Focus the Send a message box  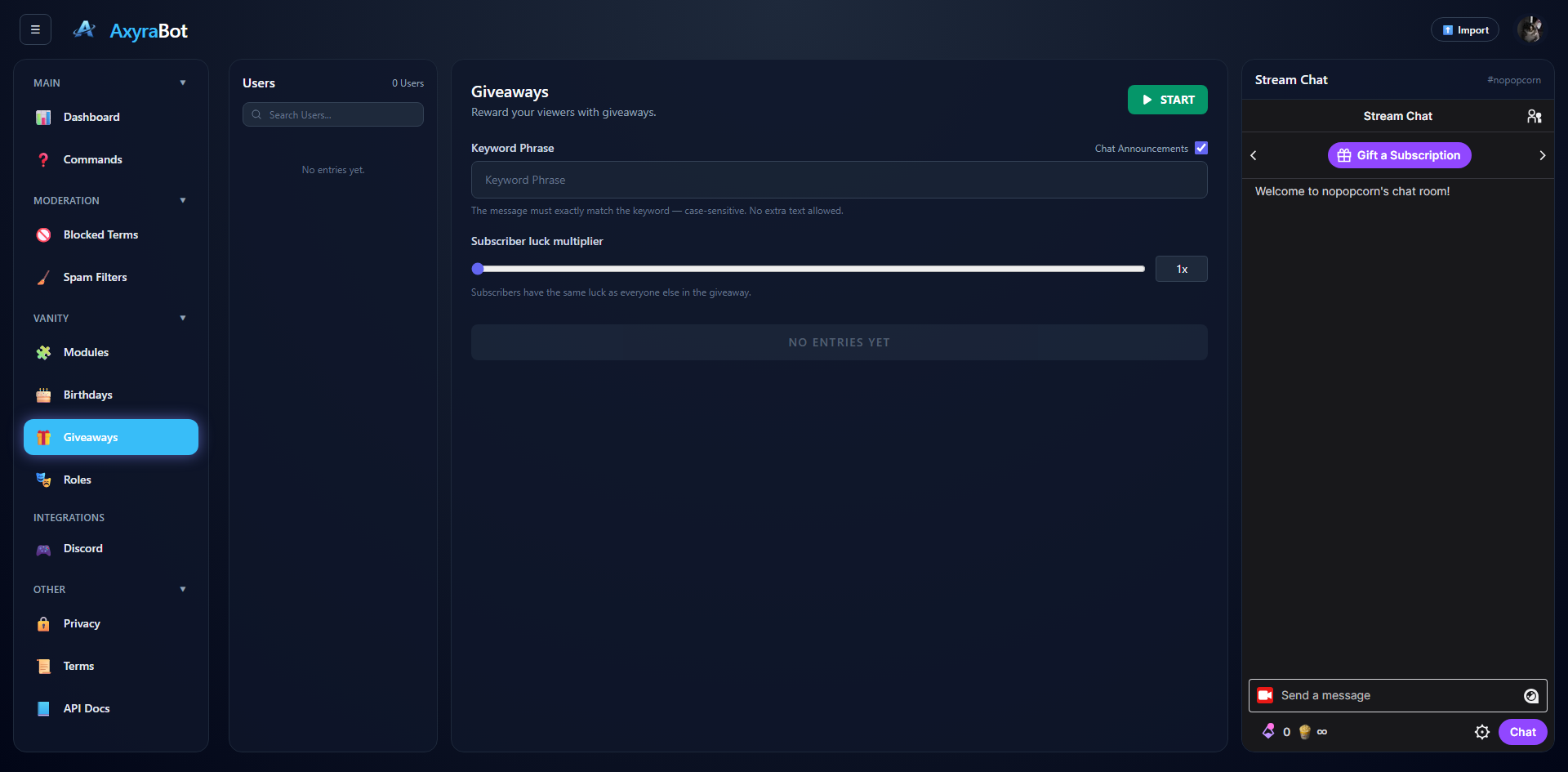[1397, 695]
